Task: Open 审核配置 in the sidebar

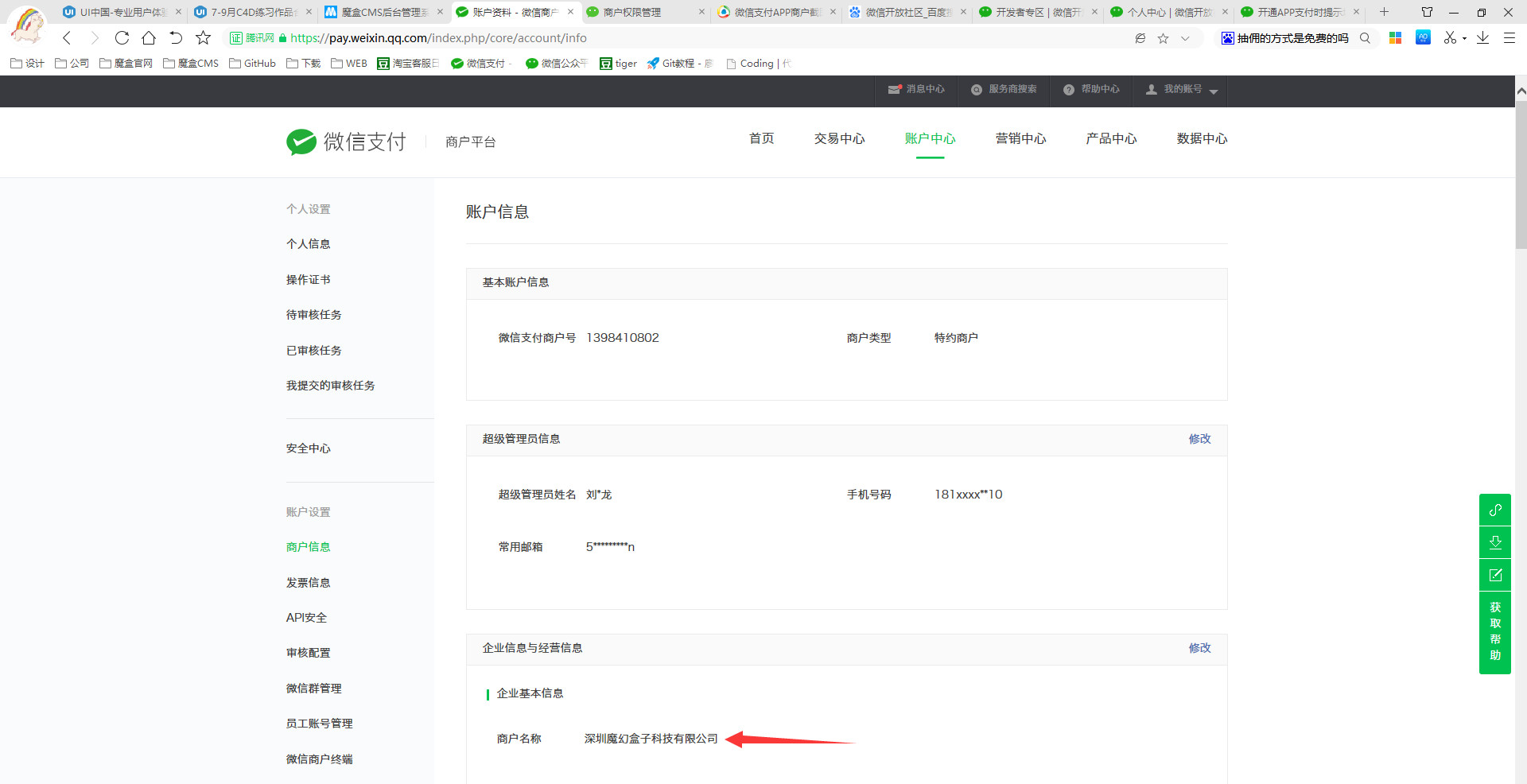Action: 309,653
